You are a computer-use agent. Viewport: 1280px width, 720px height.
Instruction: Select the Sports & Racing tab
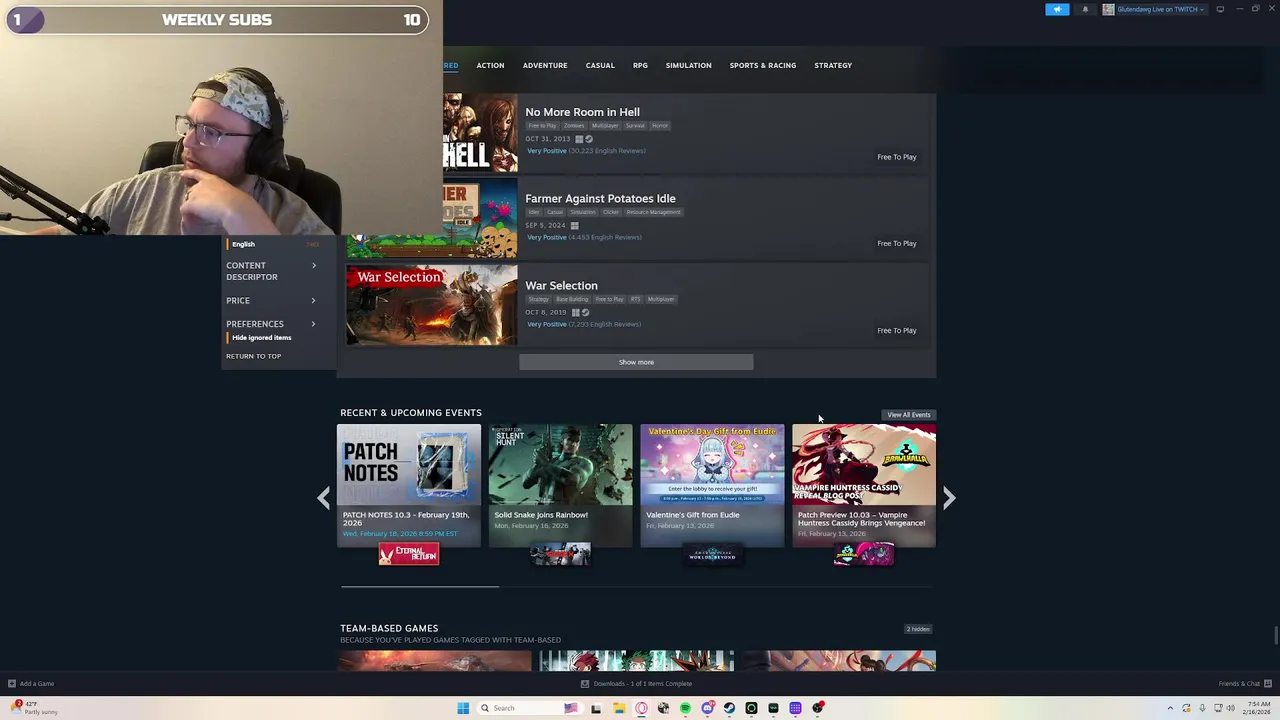(763, 65)
